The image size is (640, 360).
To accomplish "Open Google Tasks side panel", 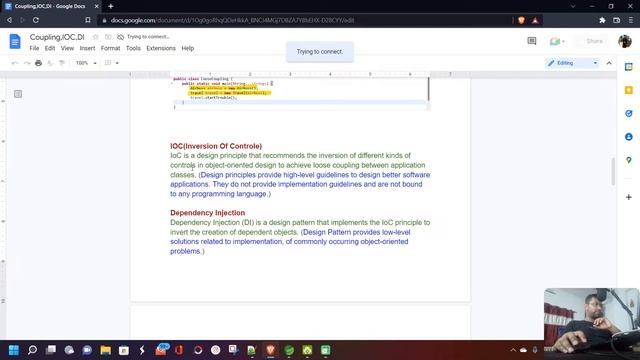I will coord(629,113).
